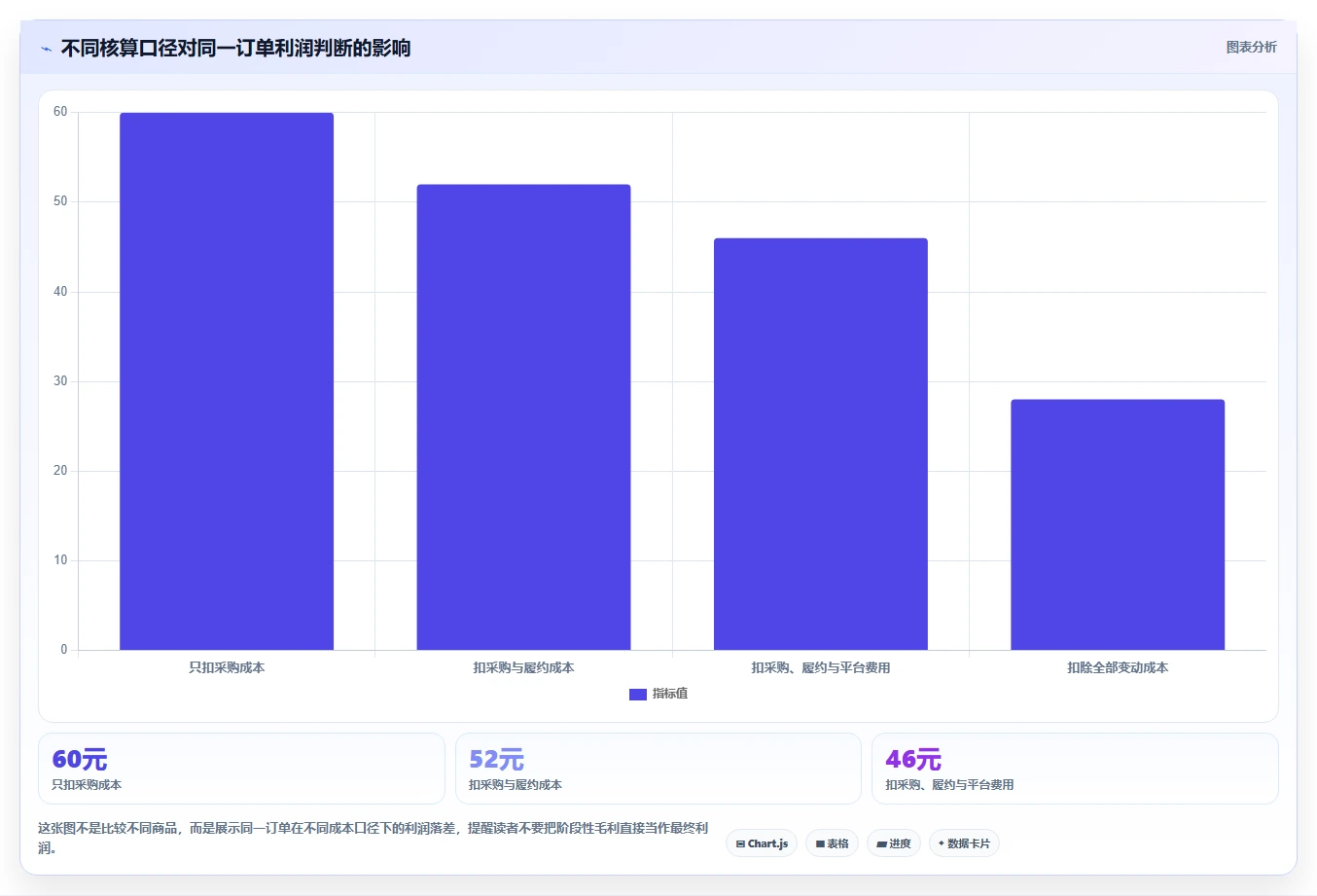
Task: Click x-axis label 扣除全部变动成本
Action: tap(1118, 667)
